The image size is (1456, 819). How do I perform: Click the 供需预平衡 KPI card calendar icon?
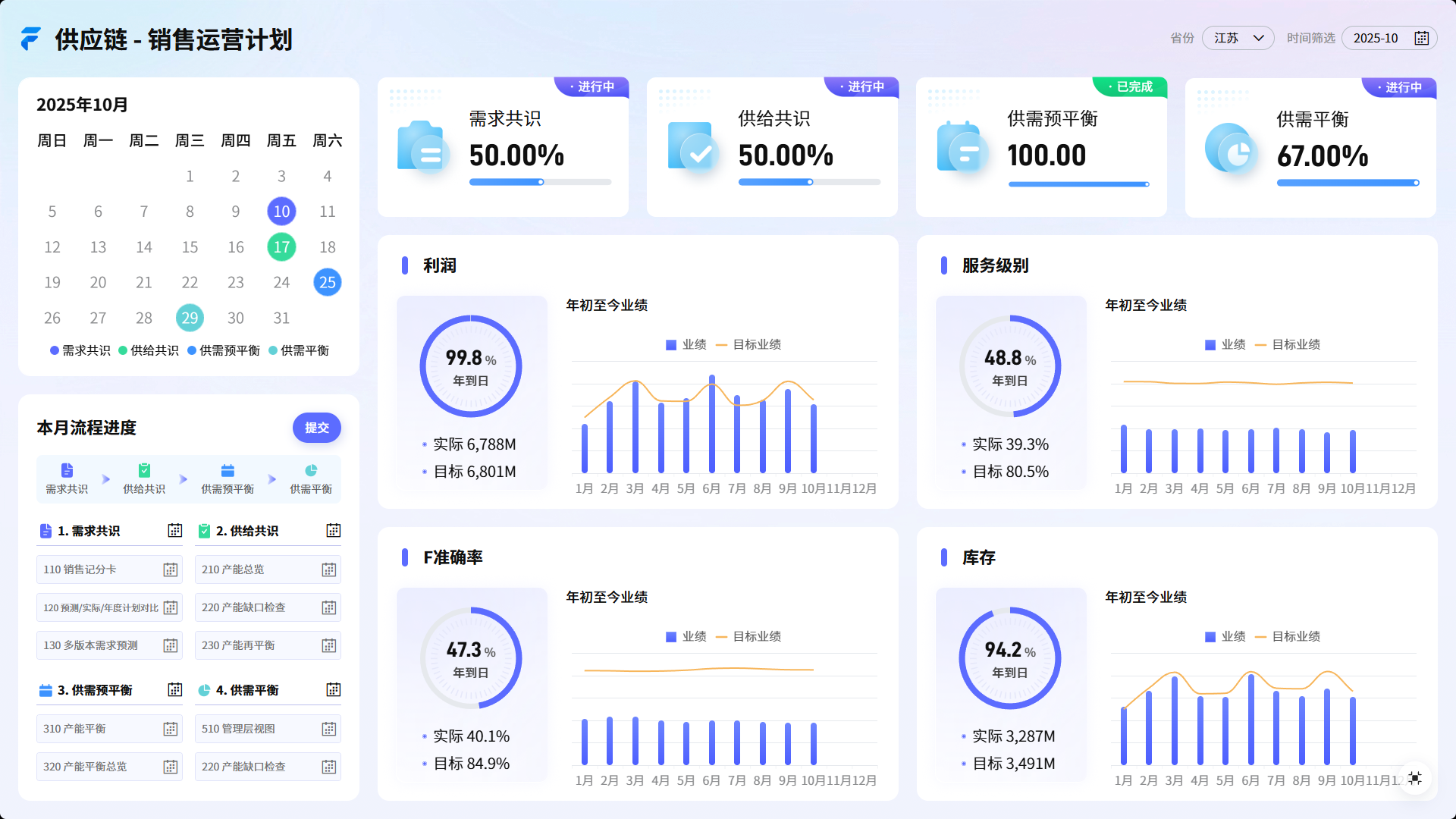(x=962, y=146)
